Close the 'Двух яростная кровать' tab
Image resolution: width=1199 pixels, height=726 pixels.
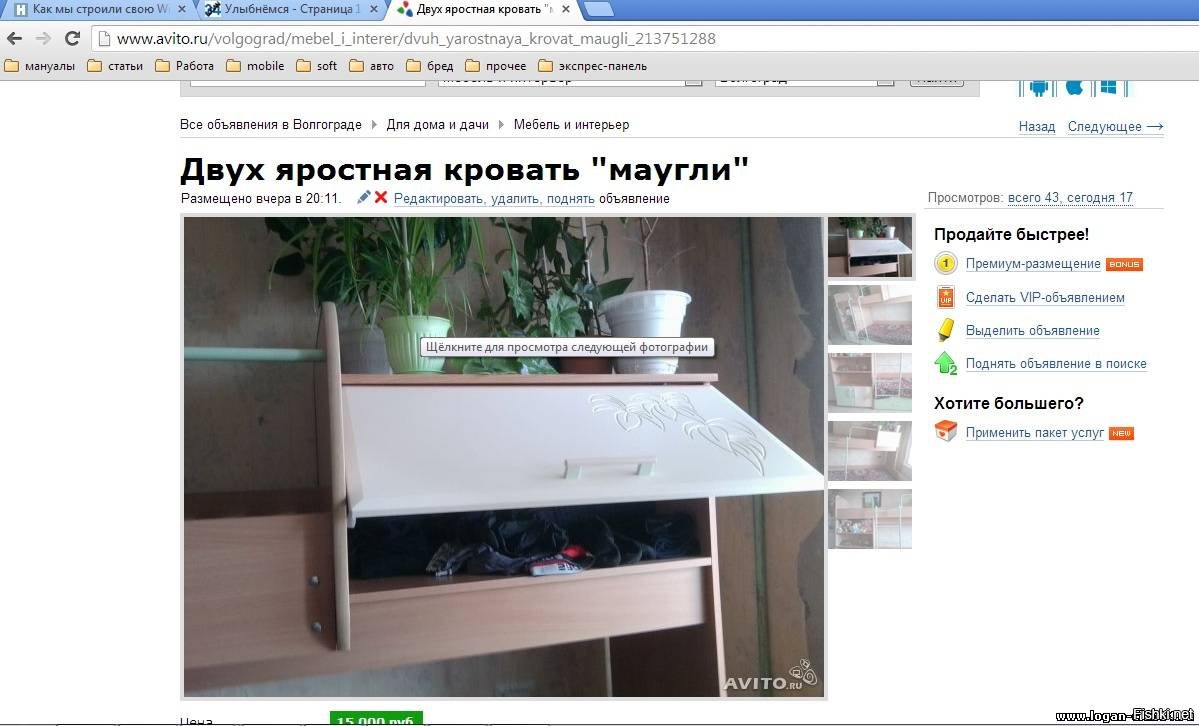click(565, 9)
